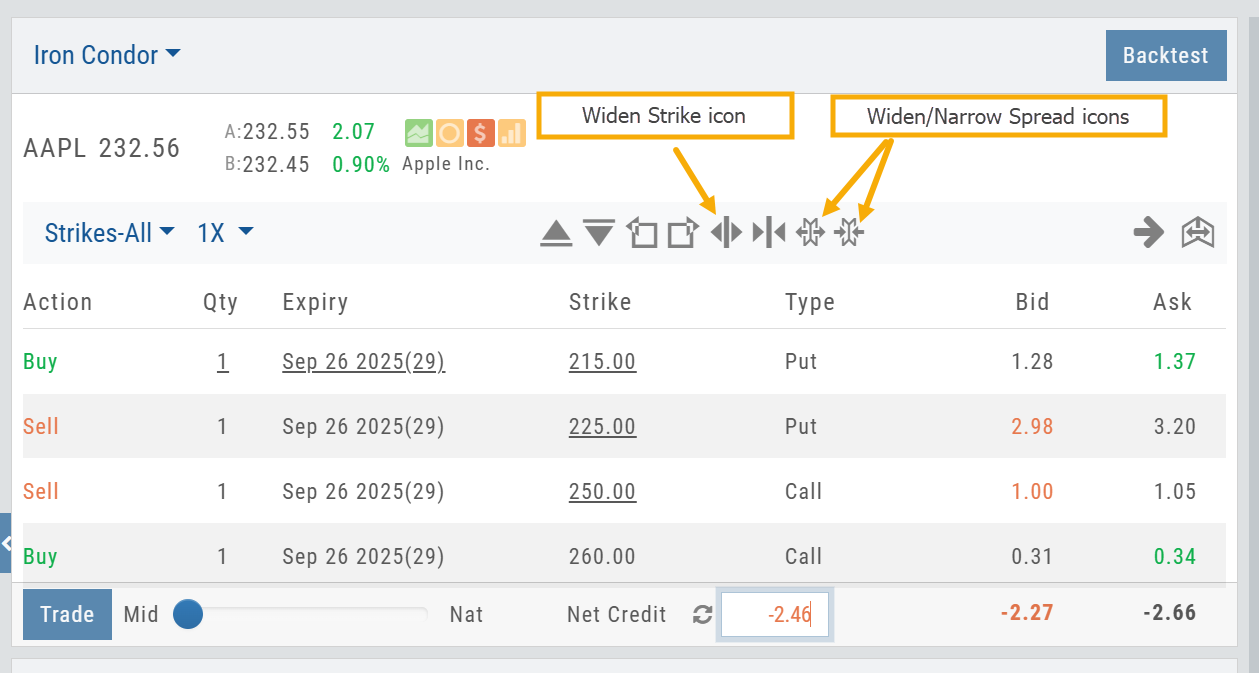Shift strikes up with the up-triangle icon
The width and height of the screenshot is (1259, 673).
point(556,234)
